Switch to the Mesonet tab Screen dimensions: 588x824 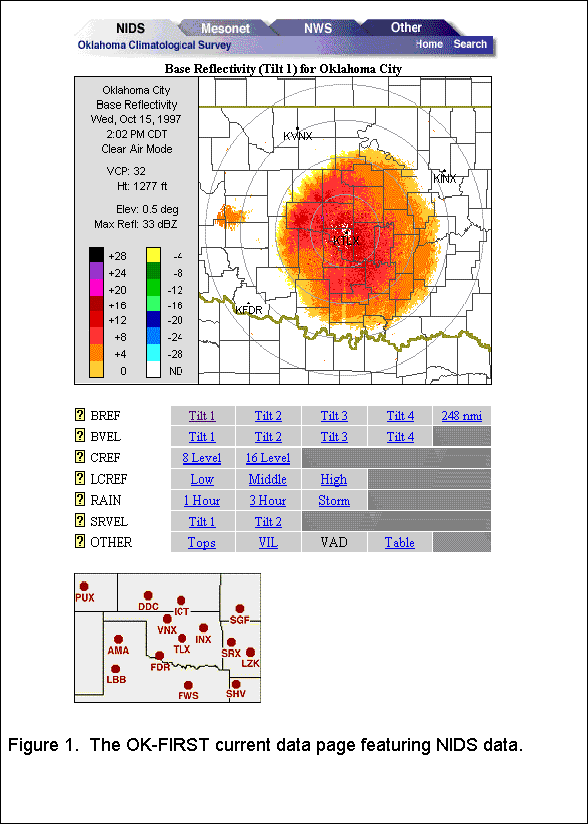click(225, 28)
